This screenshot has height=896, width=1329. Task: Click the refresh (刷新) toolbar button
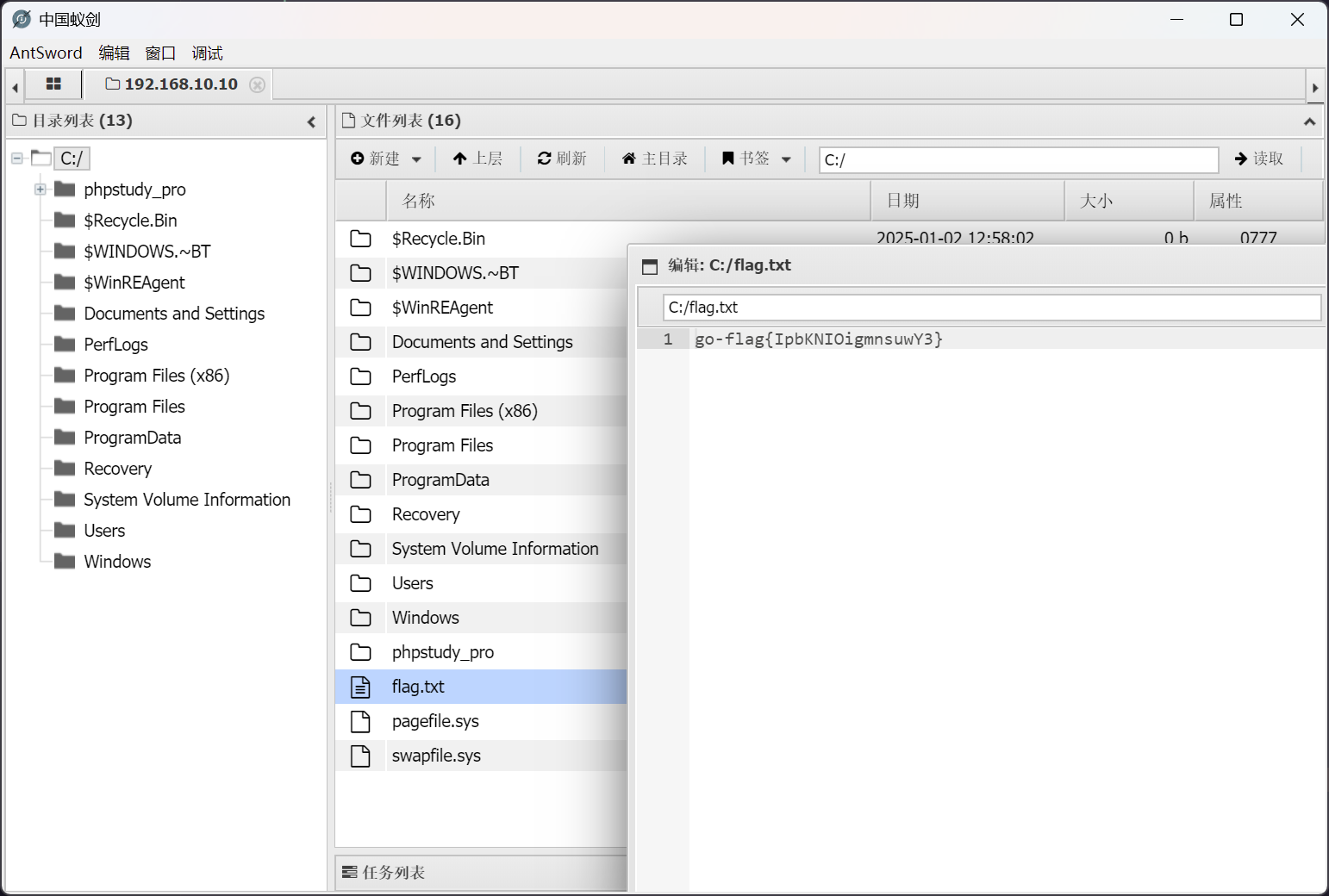pyautogui.click(x=562, y=159)
